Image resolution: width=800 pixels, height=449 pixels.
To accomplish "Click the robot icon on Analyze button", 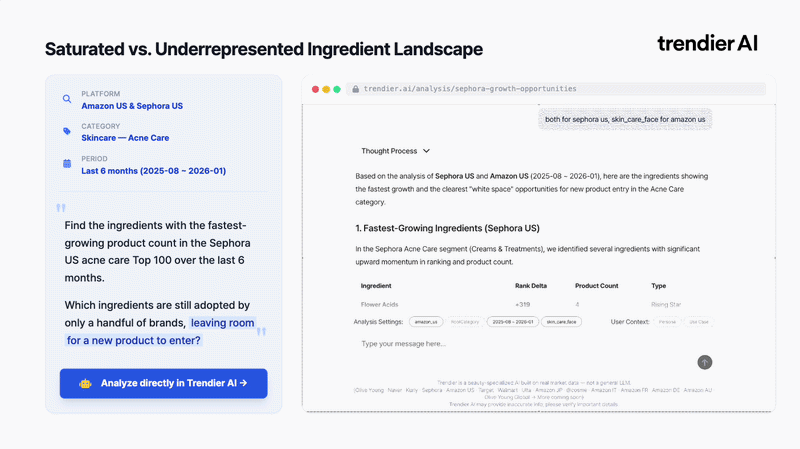I will (x=86, y=383).
